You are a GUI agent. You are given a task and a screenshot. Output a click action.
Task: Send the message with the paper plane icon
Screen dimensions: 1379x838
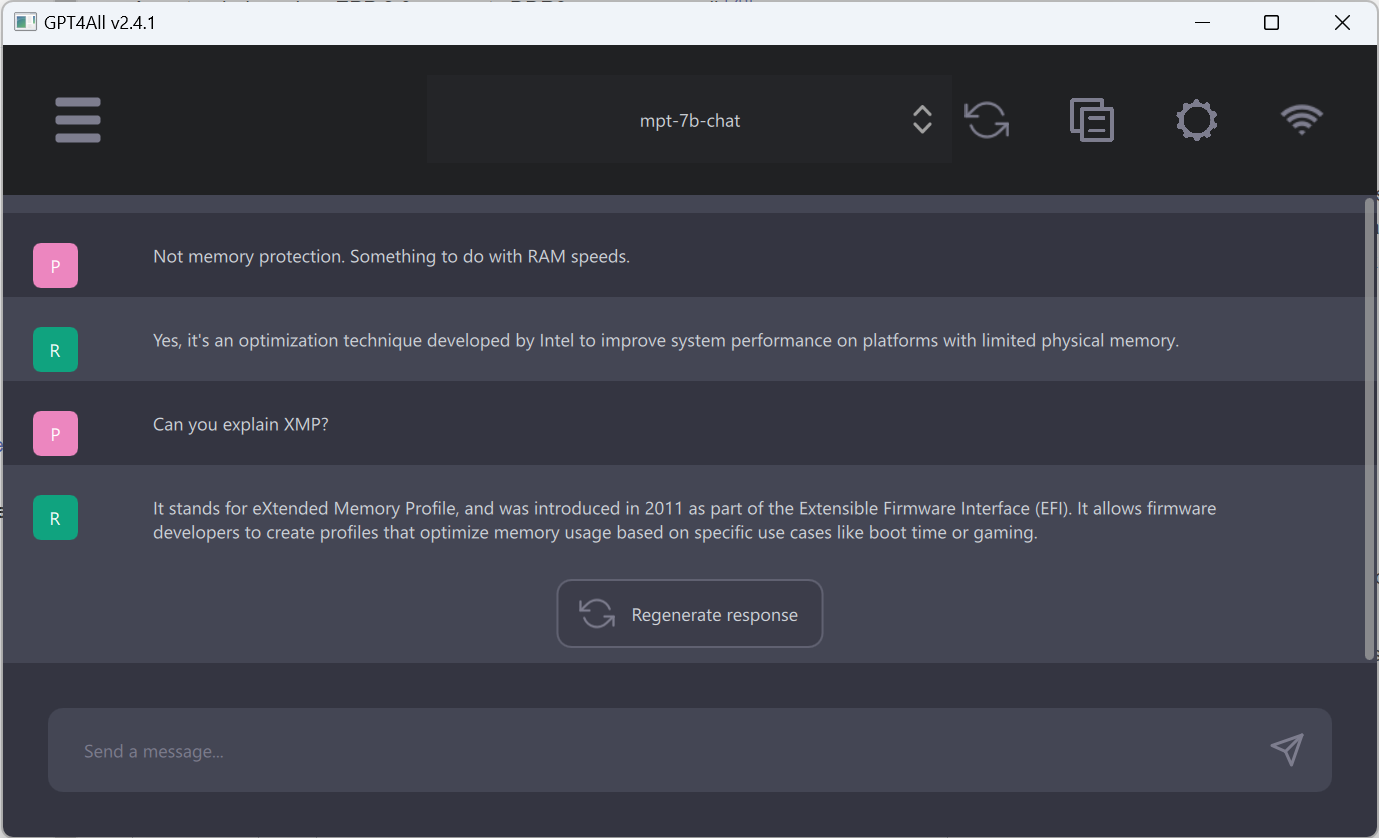pos(1287,749)
